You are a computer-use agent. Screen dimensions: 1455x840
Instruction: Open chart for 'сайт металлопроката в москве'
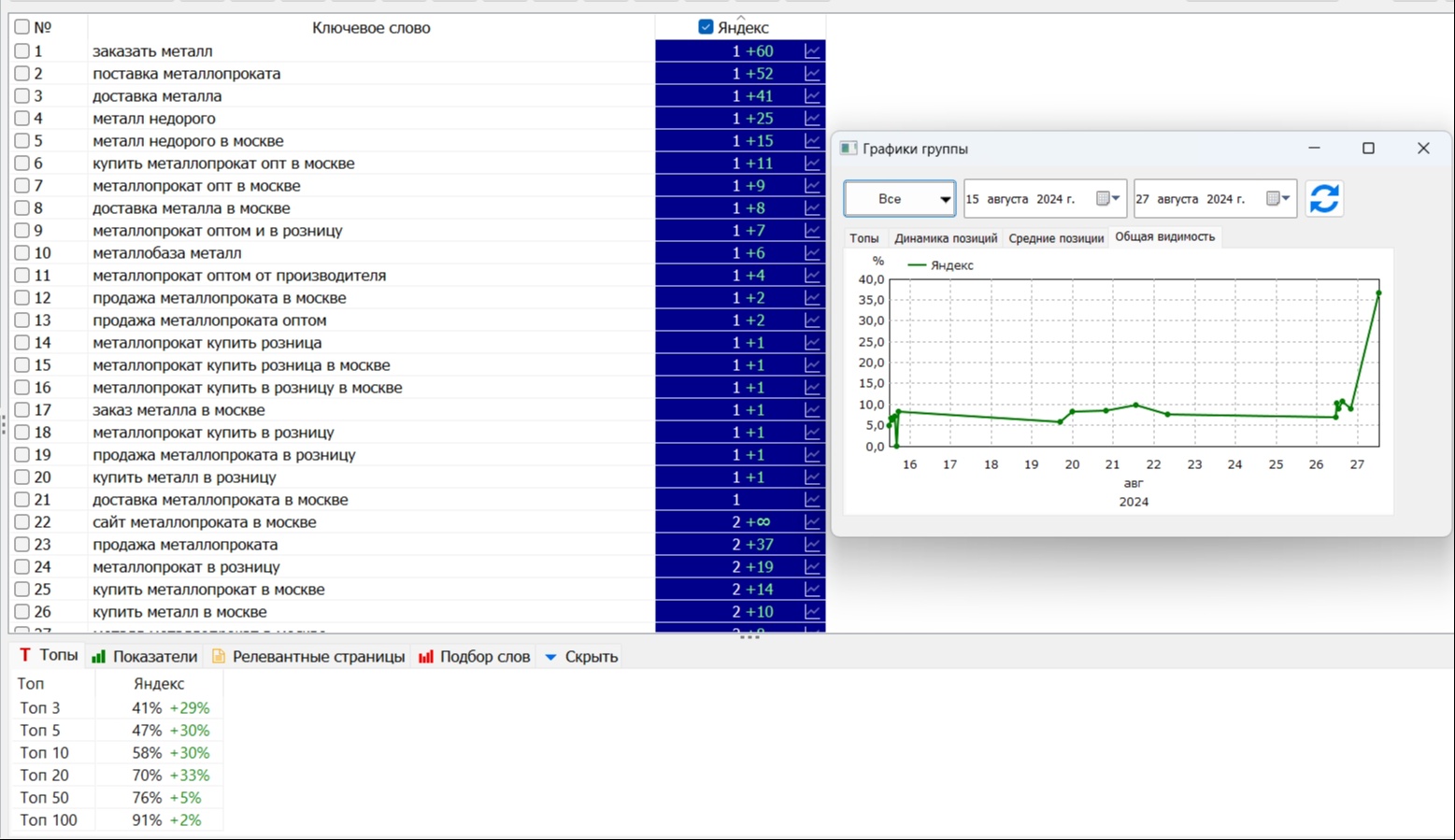pyautogui.click(x=812, y=522)
